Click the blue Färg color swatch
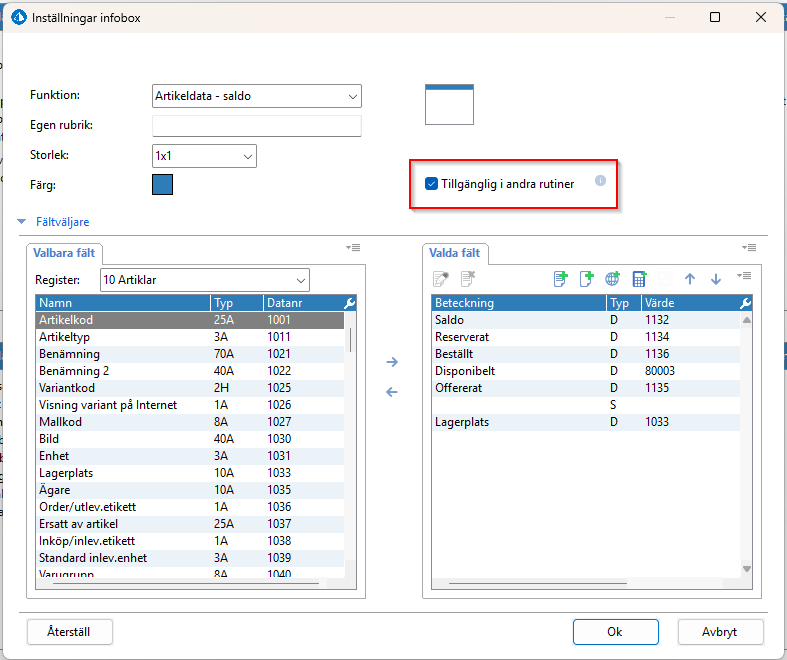This screenshot has height=660, width=787. pos(163,185)
